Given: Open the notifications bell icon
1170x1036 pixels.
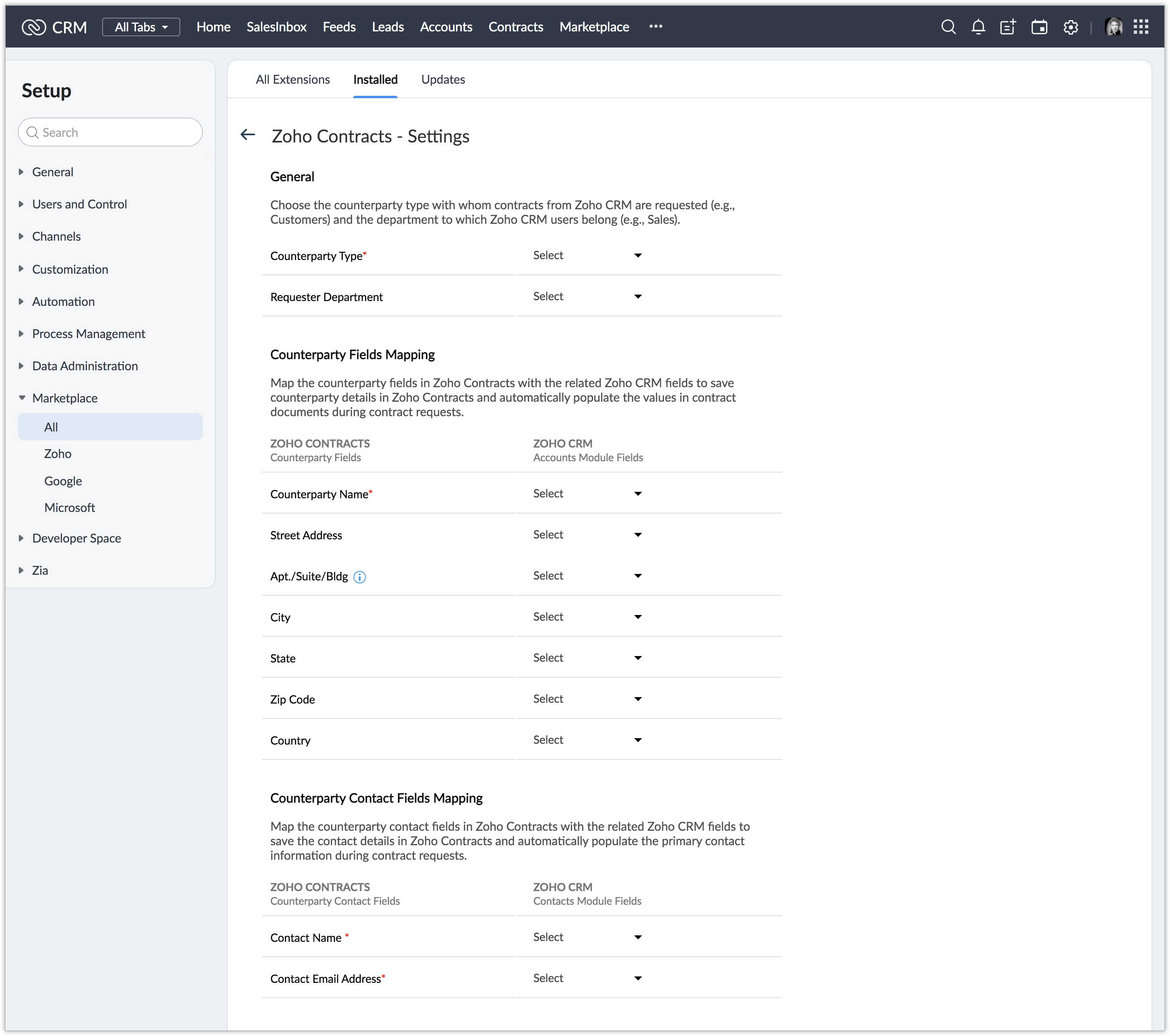Looking at the screenshot, I should [978, 27].
